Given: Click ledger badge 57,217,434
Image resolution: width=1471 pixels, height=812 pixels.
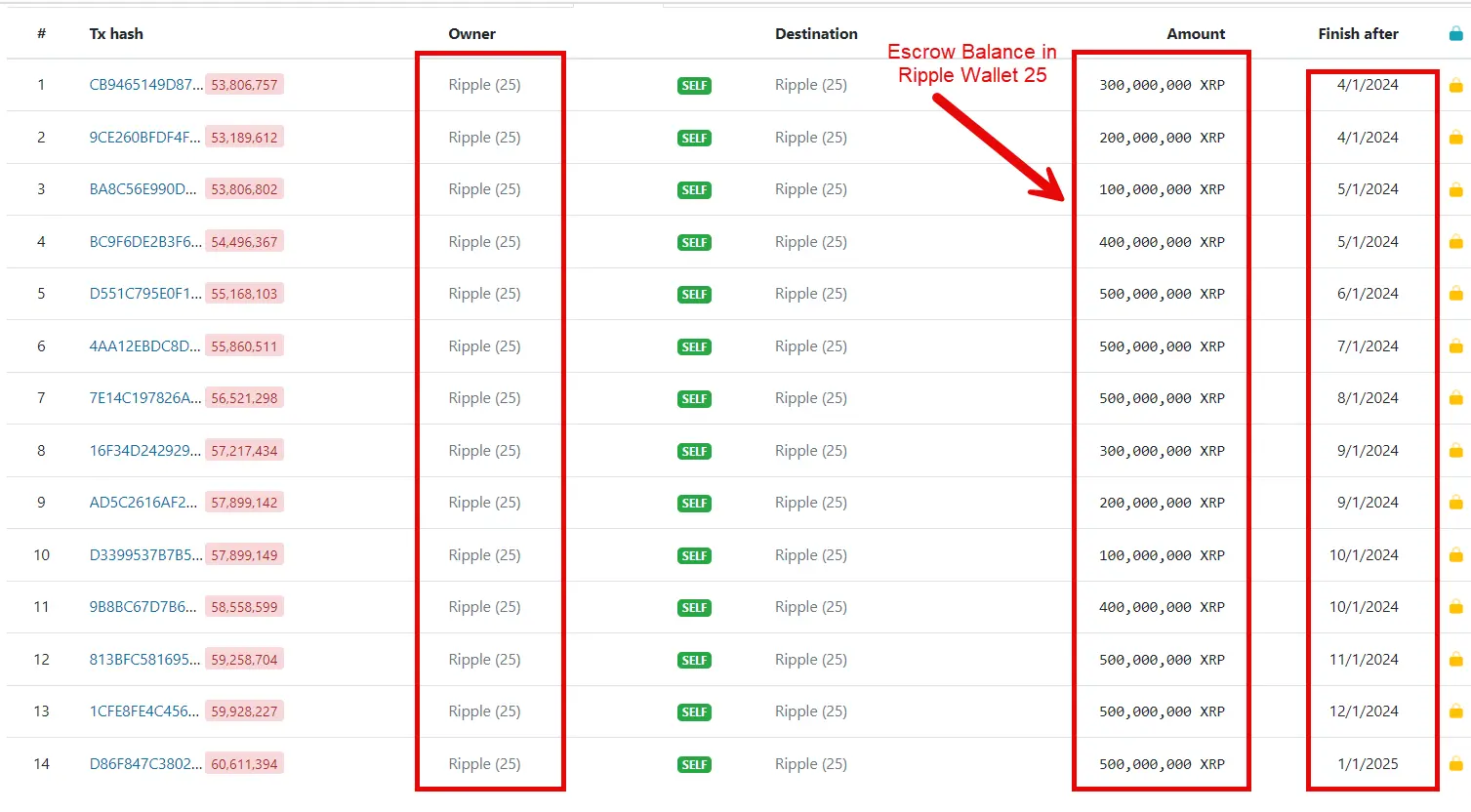Looking at the screenshot, I should (244, 451).
